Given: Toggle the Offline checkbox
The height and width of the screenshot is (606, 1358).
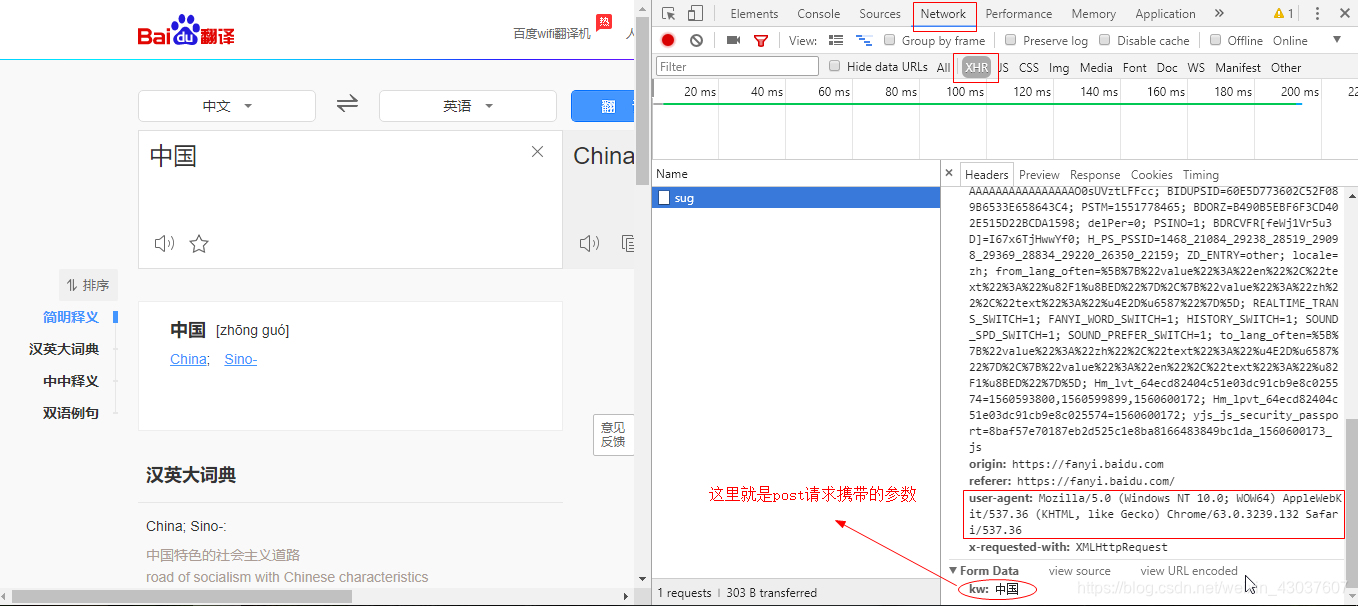Looking at the screenshot, I should pyautogui.click(x=1215, y=41).
